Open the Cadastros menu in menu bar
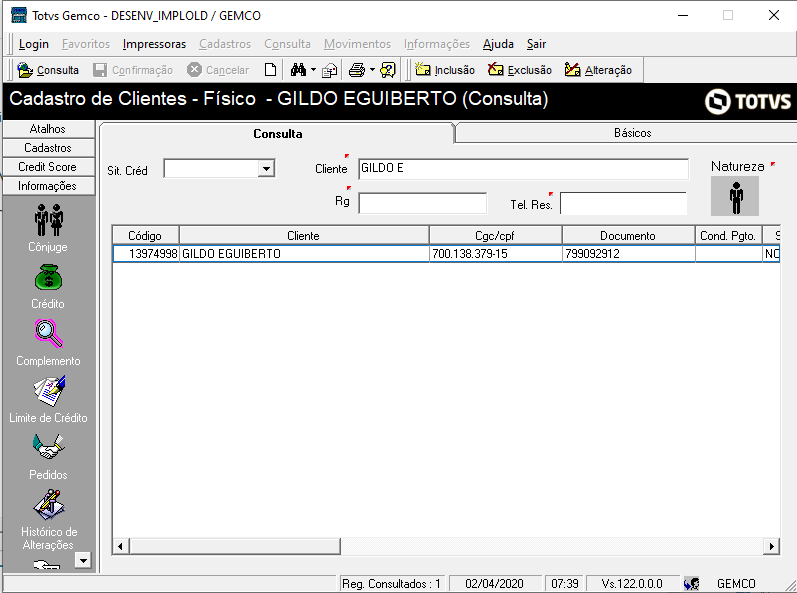This screenshot has height=593, width=797. coord(225,44)
